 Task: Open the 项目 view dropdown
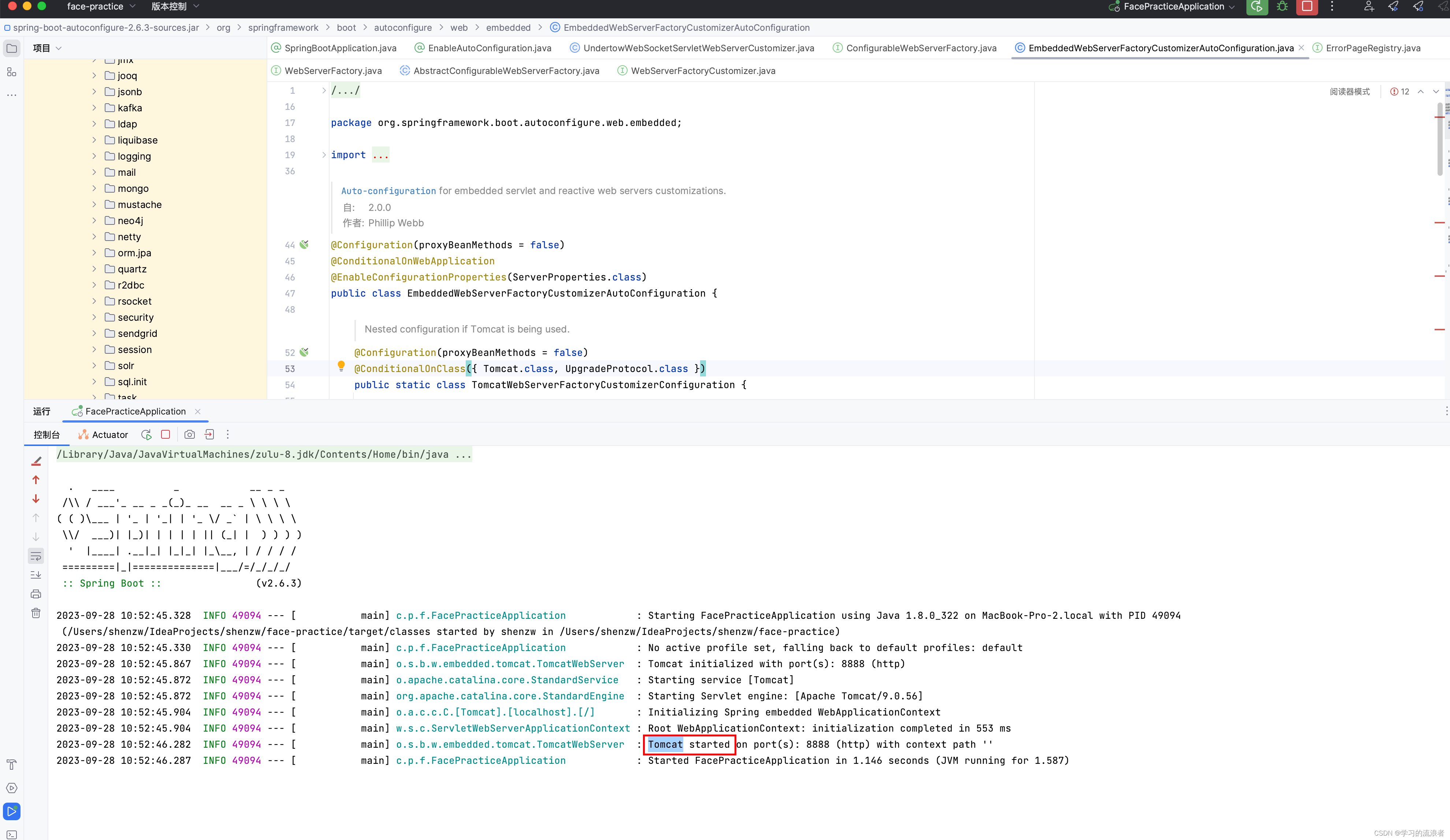tap(47, 48)
